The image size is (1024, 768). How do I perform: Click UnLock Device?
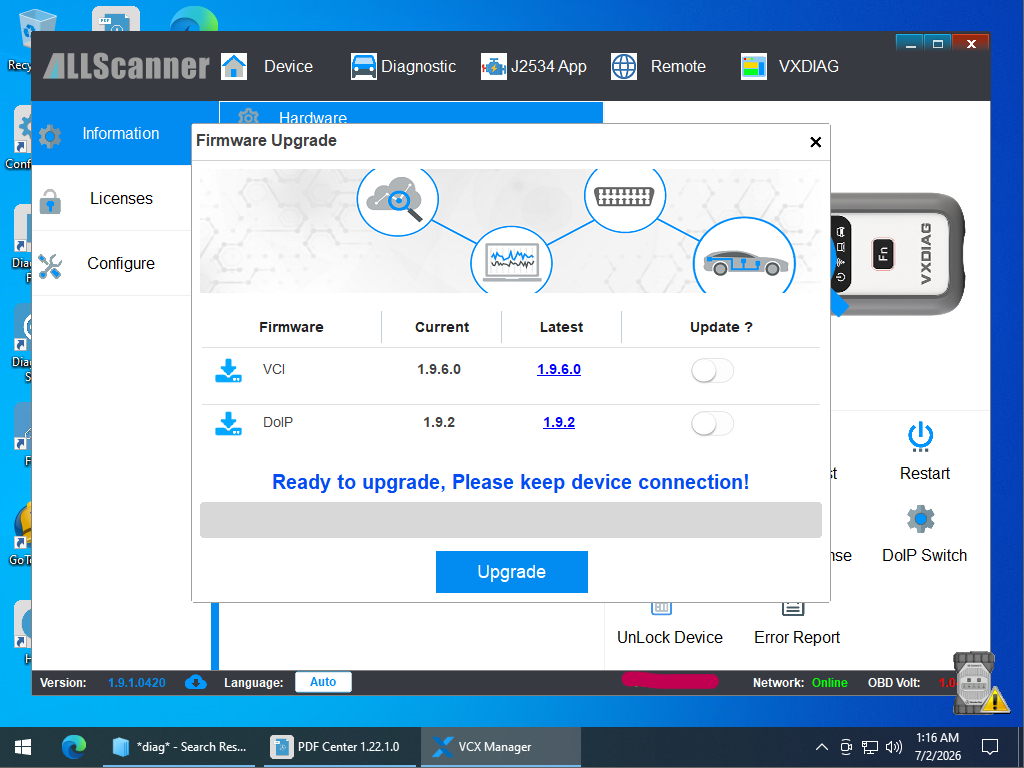669,637
